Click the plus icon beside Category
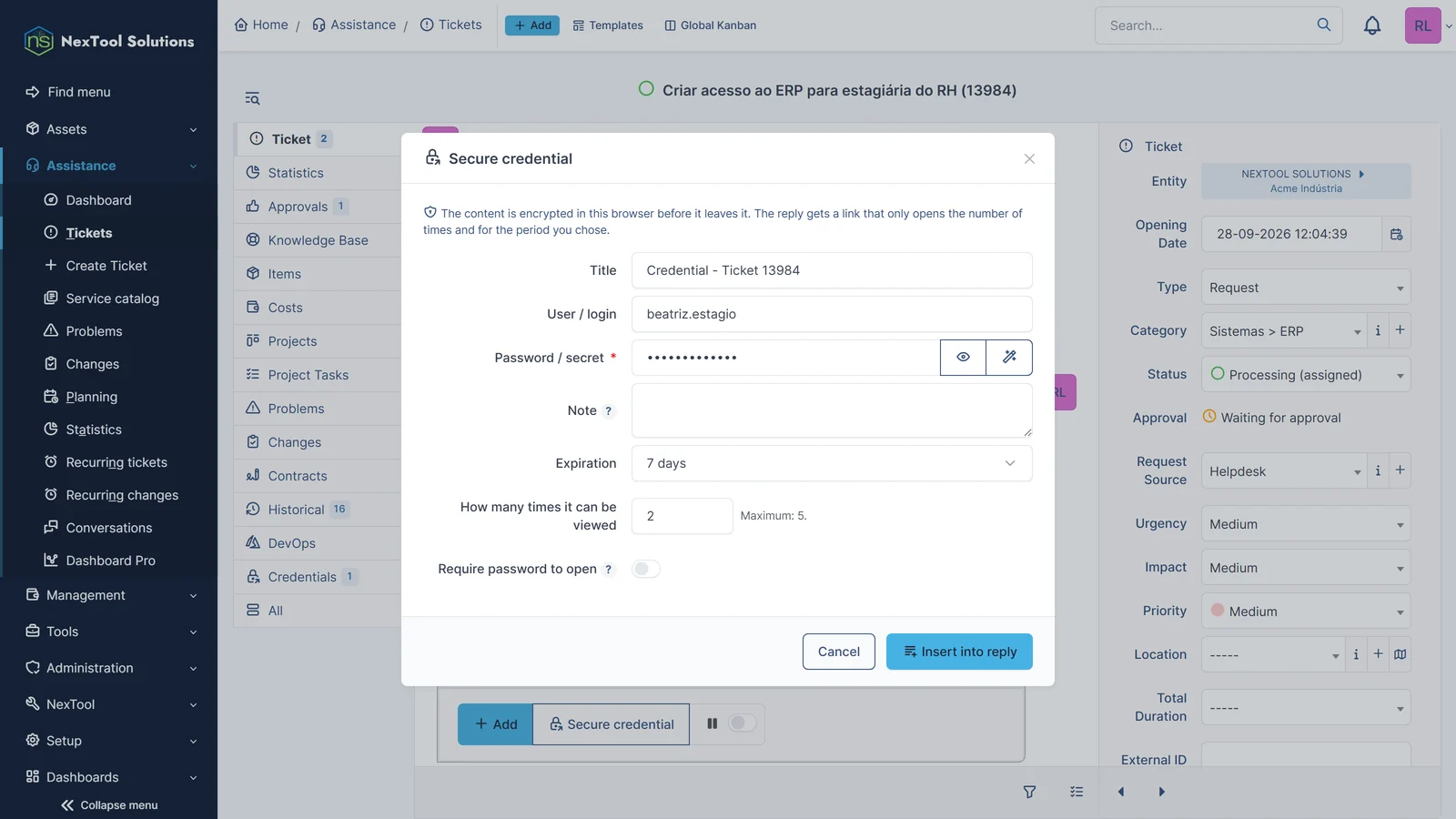The width and height of the screenshot is (1456, 819). pos(1400,330)
